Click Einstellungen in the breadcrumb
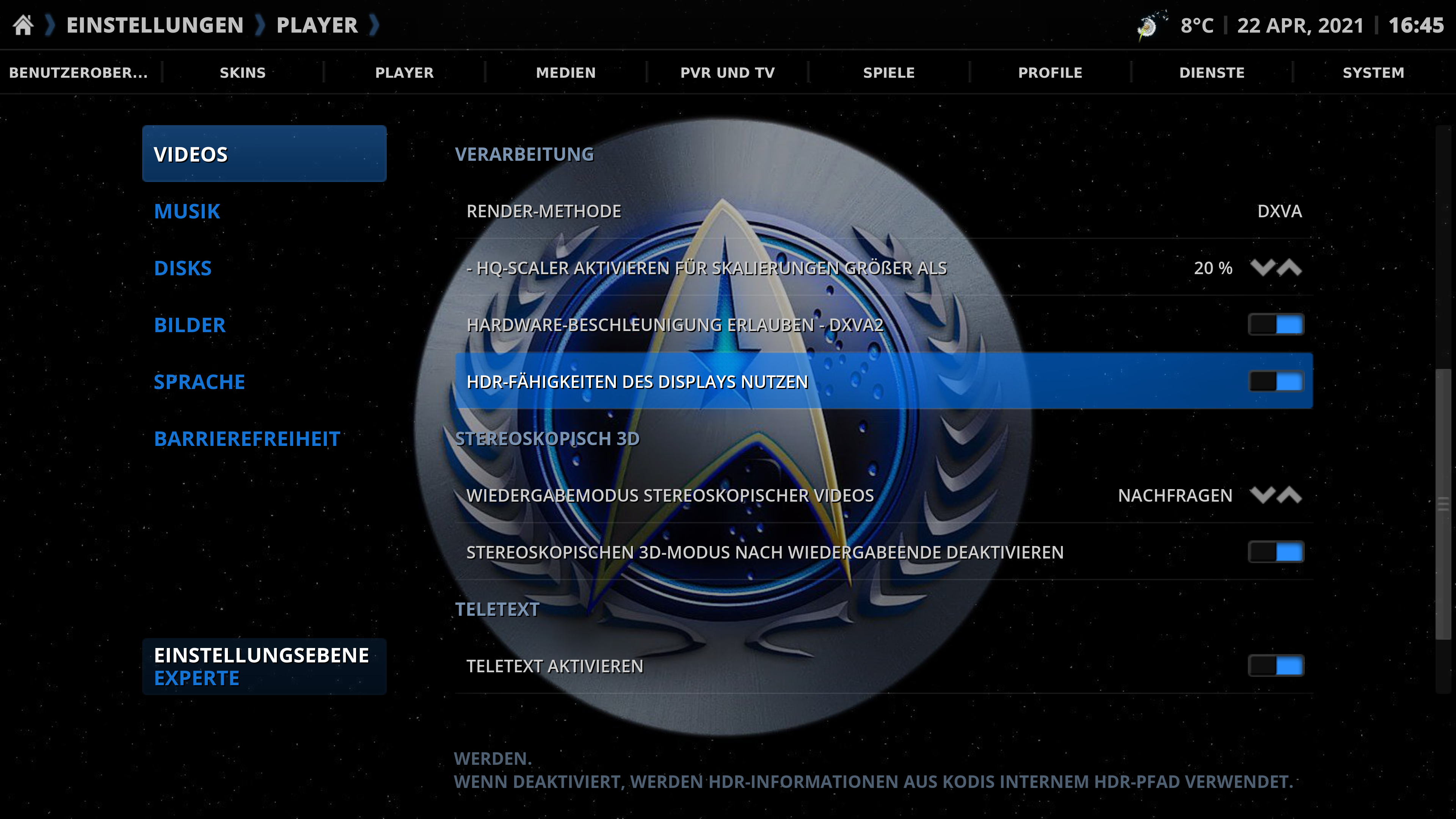Viewport: 1456px width, 819px height. (155, 25)
